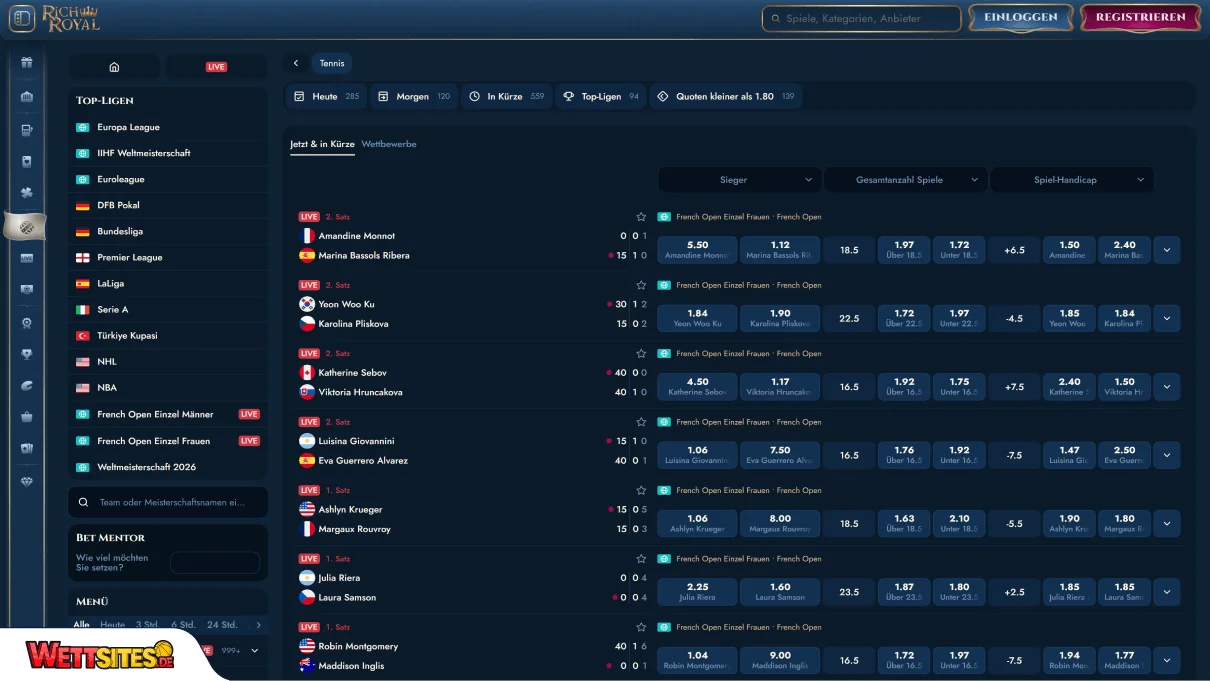Open the casino building icon in sidebar
This screenshot has height=681, width=1210.
[x=26, y=97]
